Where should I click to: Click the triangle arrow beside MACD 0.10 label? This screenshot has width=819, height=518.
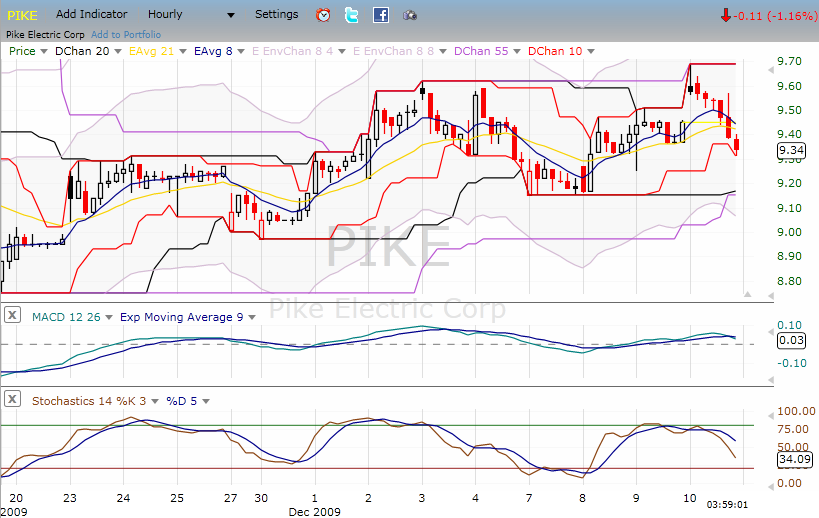770,332
